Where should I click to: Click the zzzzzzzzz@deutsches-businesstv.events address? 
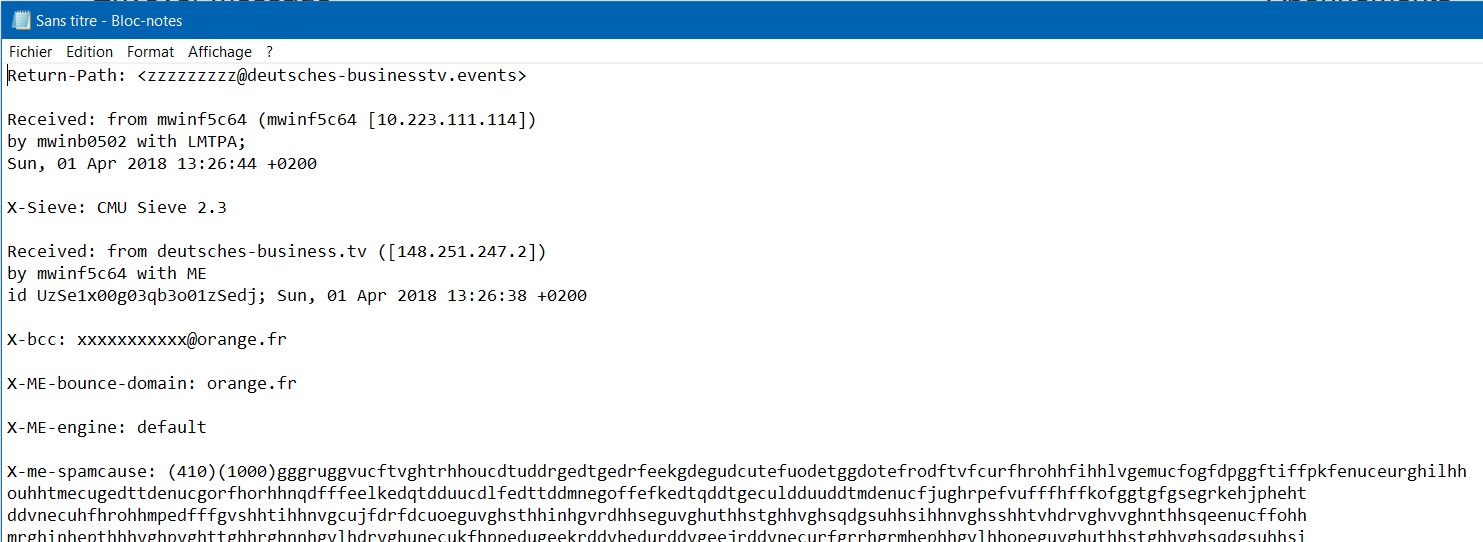point(332,76)
